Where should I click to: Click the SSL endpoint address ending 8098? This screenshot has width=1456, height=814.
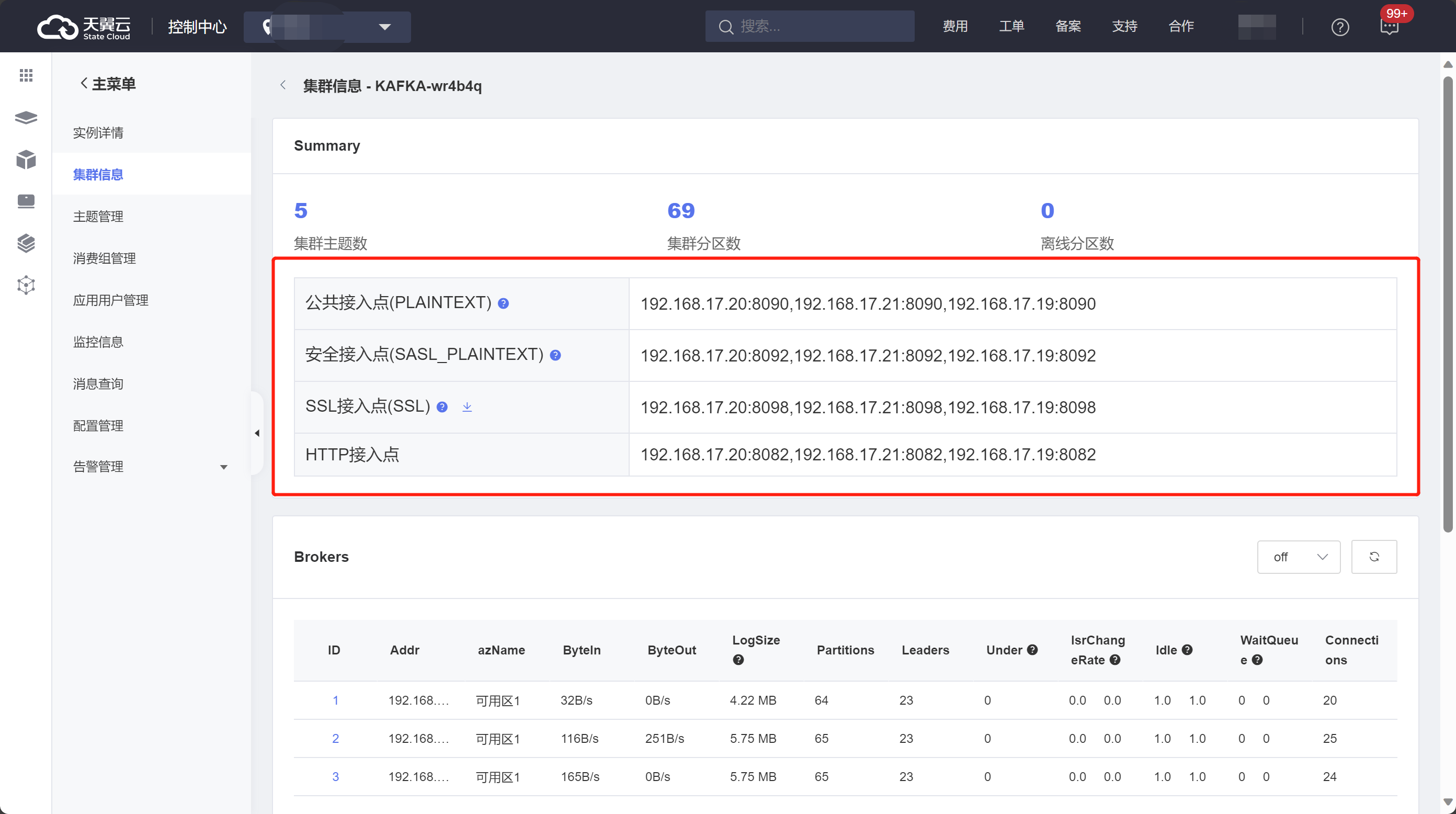[x=868, y=408]
